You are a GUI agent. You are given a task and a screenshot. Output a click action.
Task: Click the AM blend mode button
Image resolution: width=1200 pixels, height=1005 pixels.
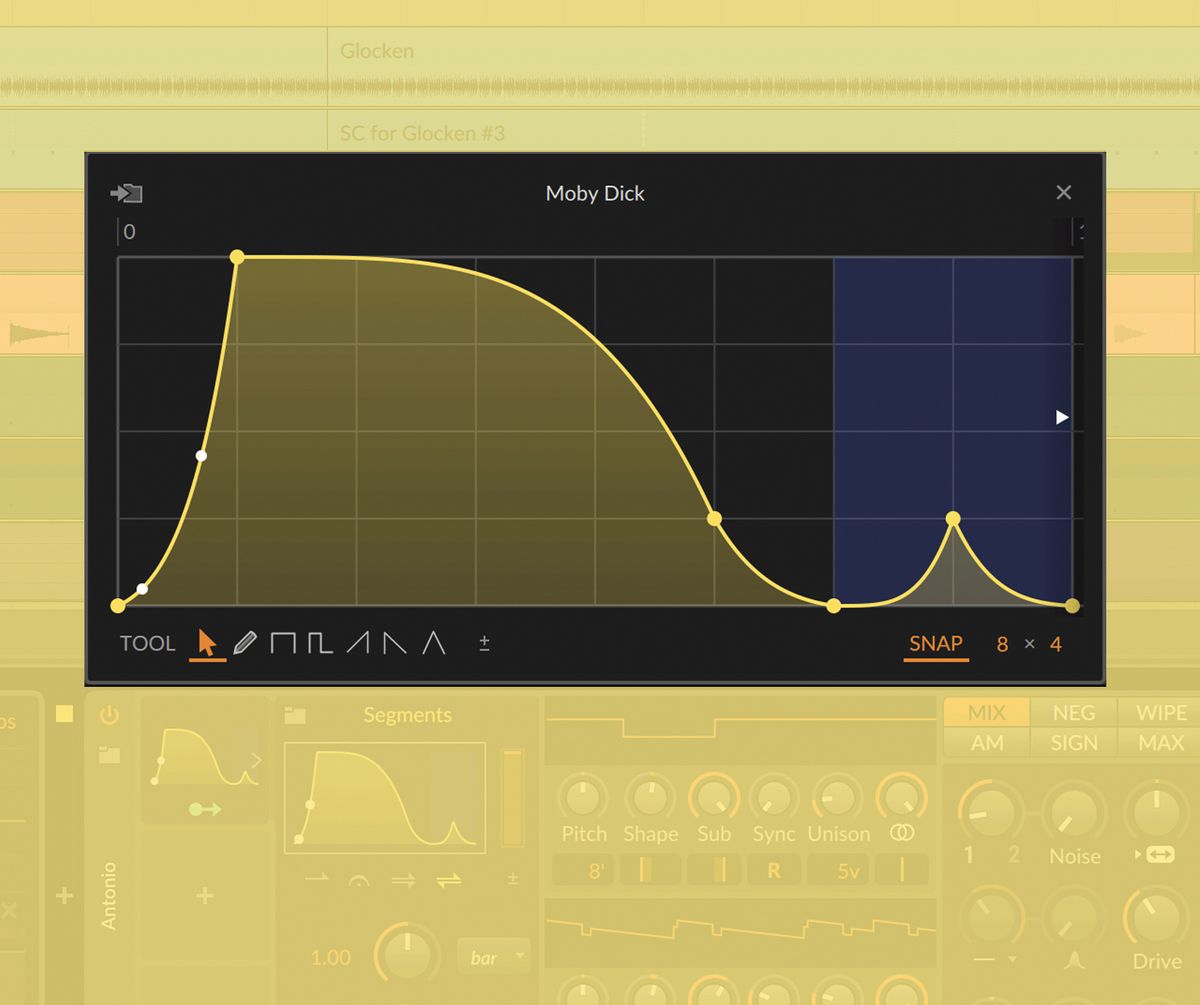click(990, 743)
